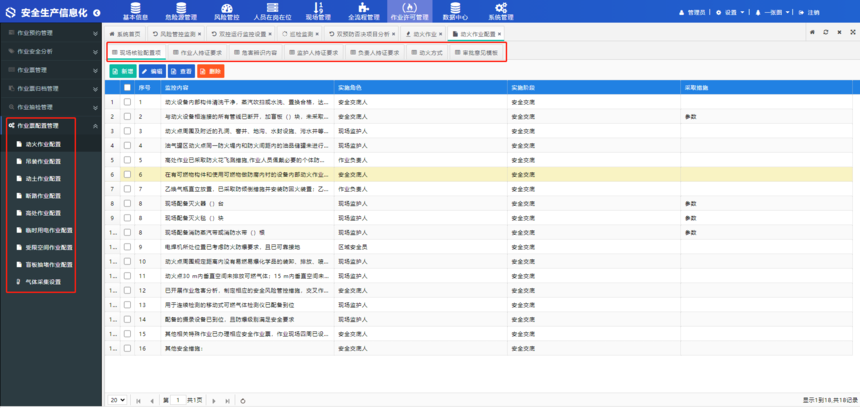Open the 基本信息 module icon
The width and height of the screenshot is (860, 408).
click(135, 11)
